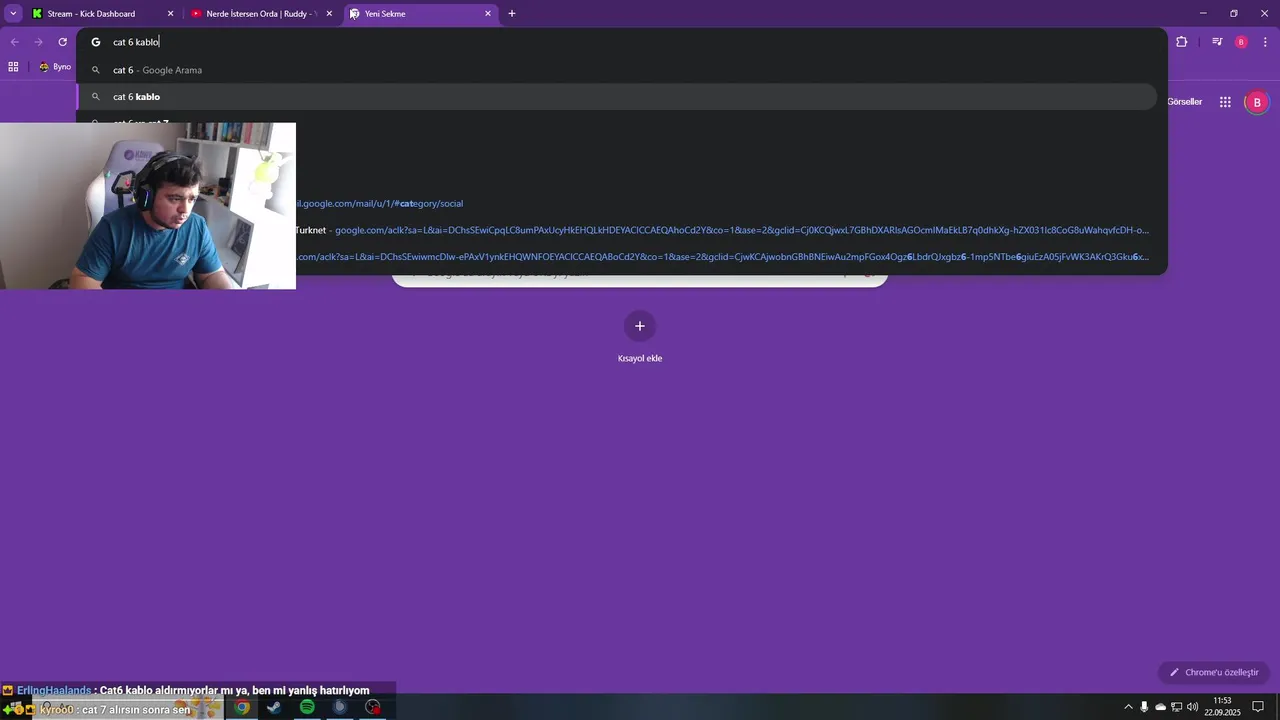Open the dark circular taskbar app after Spotify
Viewport: 1280px width, 720px height.
coord(340,707)
